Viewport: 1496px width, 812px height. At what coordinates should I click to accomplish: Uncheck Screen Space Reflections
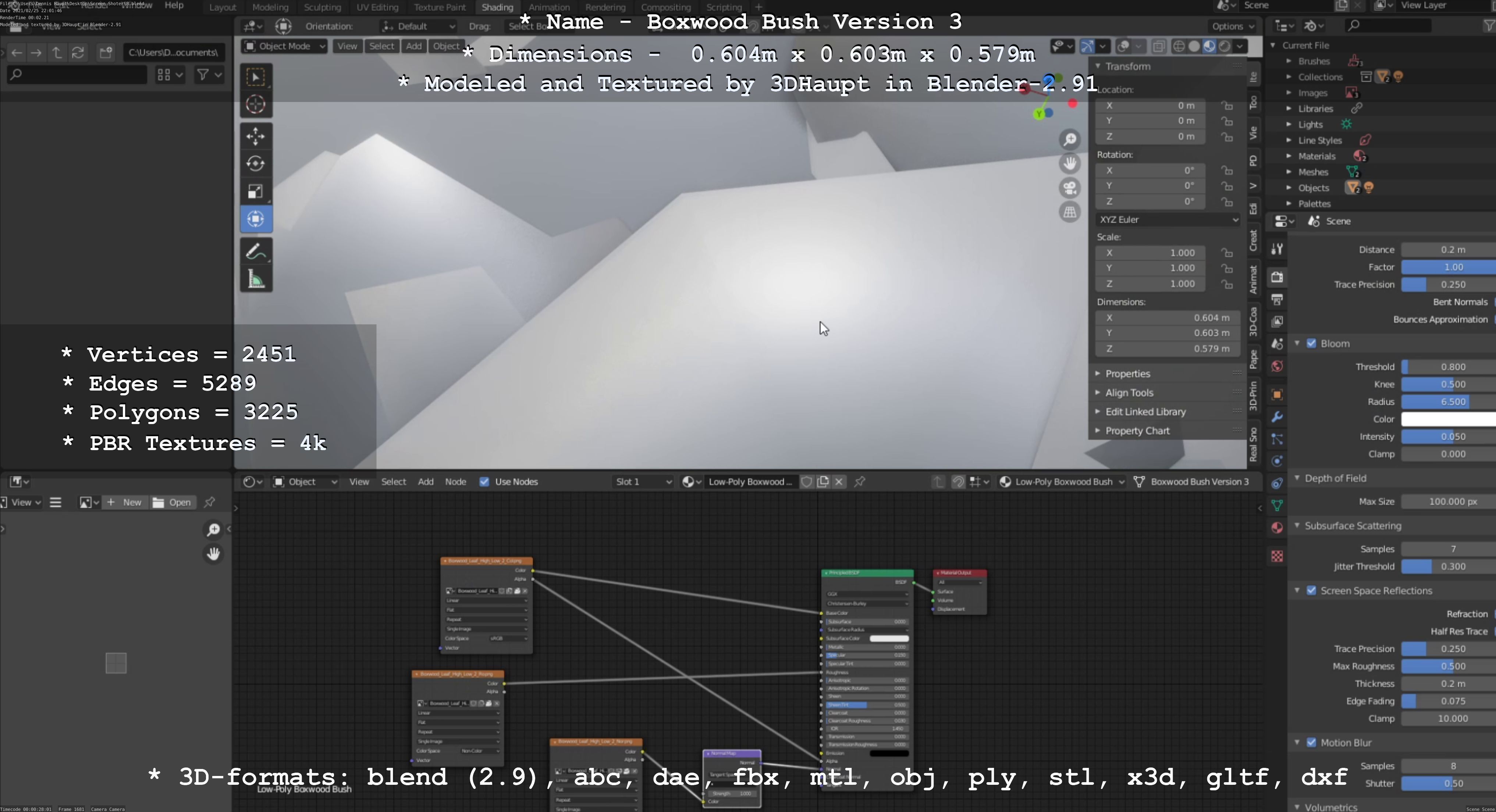(1311, 591)
